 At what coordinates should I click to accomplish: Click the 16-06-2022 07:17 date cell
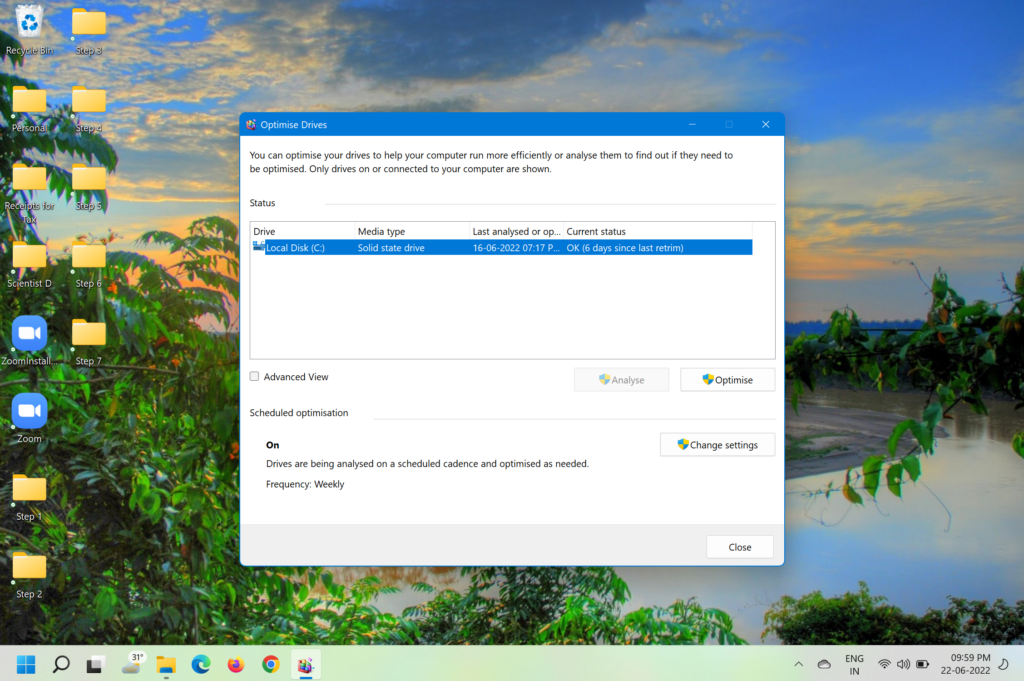[x=516, y=247]
